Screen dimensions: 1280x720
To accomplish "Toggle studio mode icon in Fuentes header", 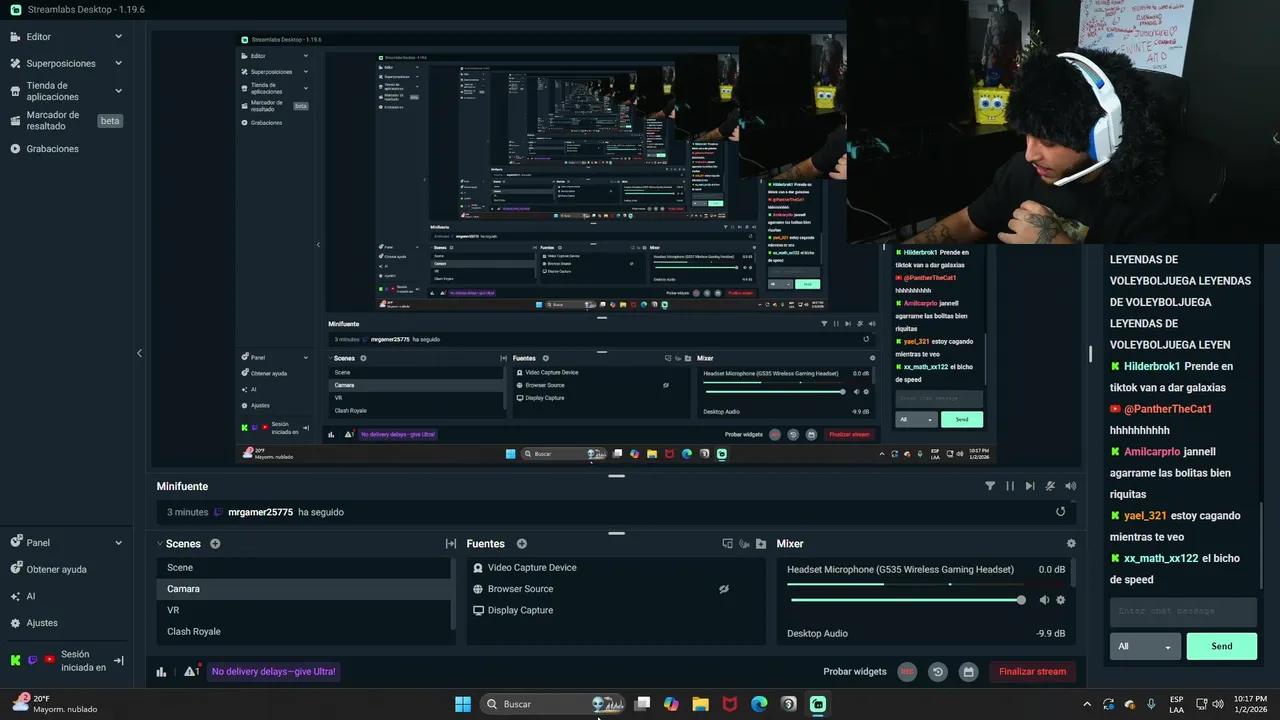I will tap(727, 544).
